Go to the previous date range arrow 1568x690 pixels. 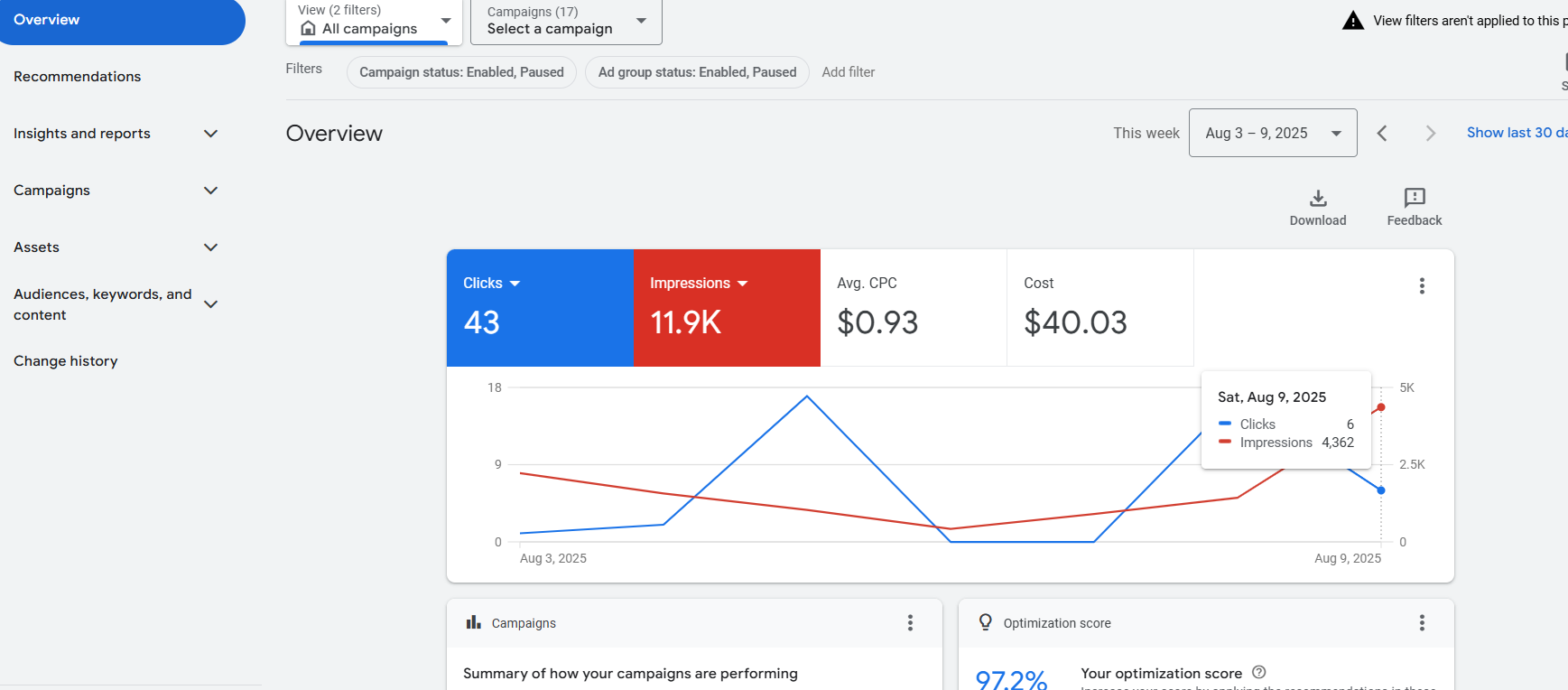coord(1382,133)
